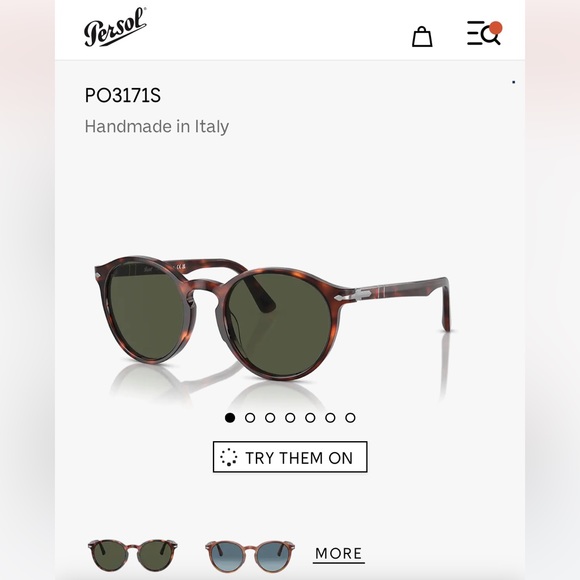Select the fifth carousel dot
This screenshot has height=580, width=580.
click(310, 418)
